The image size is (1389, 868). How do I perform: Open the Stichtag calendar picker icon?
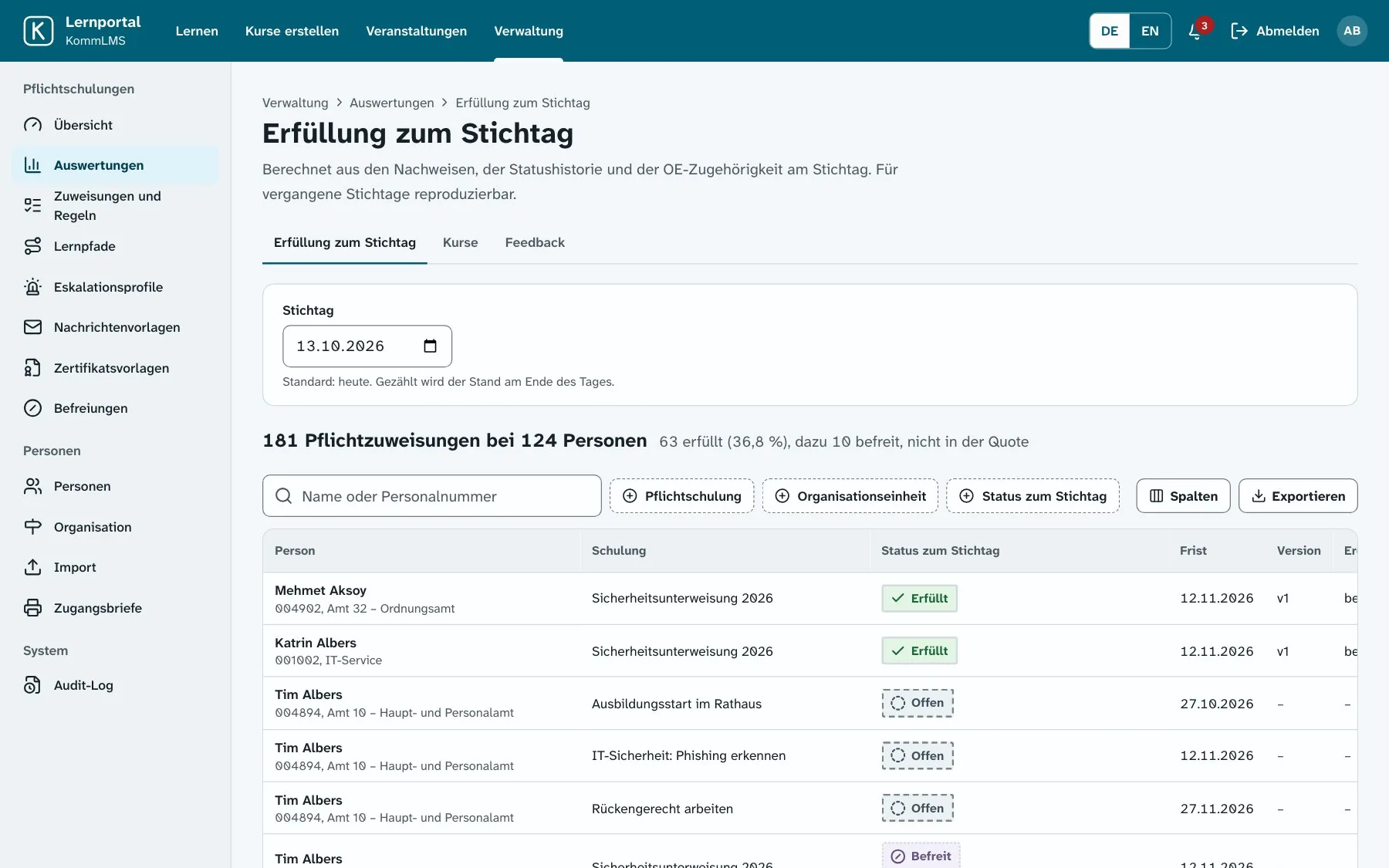click(430, 346)
